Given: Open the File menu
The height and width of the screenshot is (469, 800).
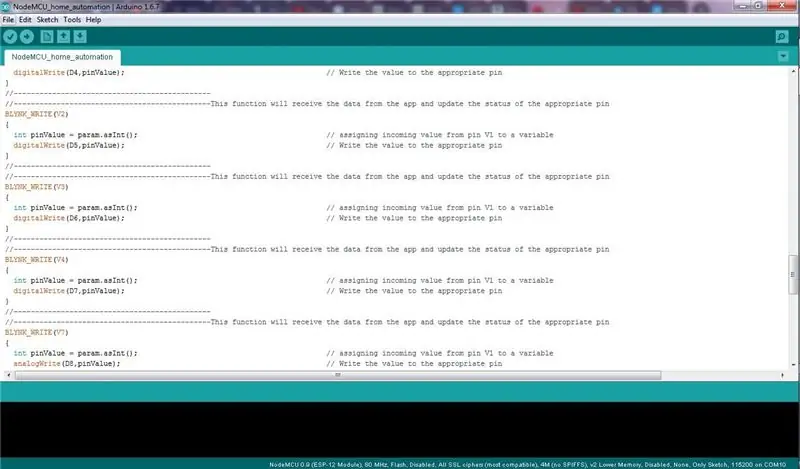Looking at the screenshot, I should coord(8,20).
